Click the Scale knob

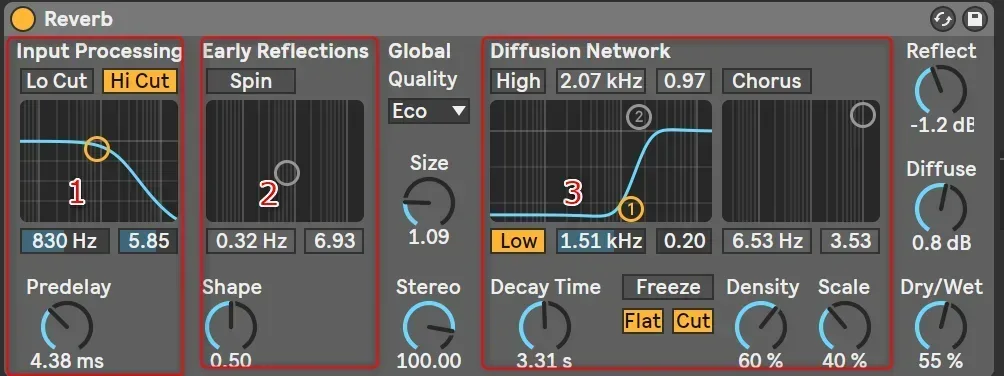[845, 327]
